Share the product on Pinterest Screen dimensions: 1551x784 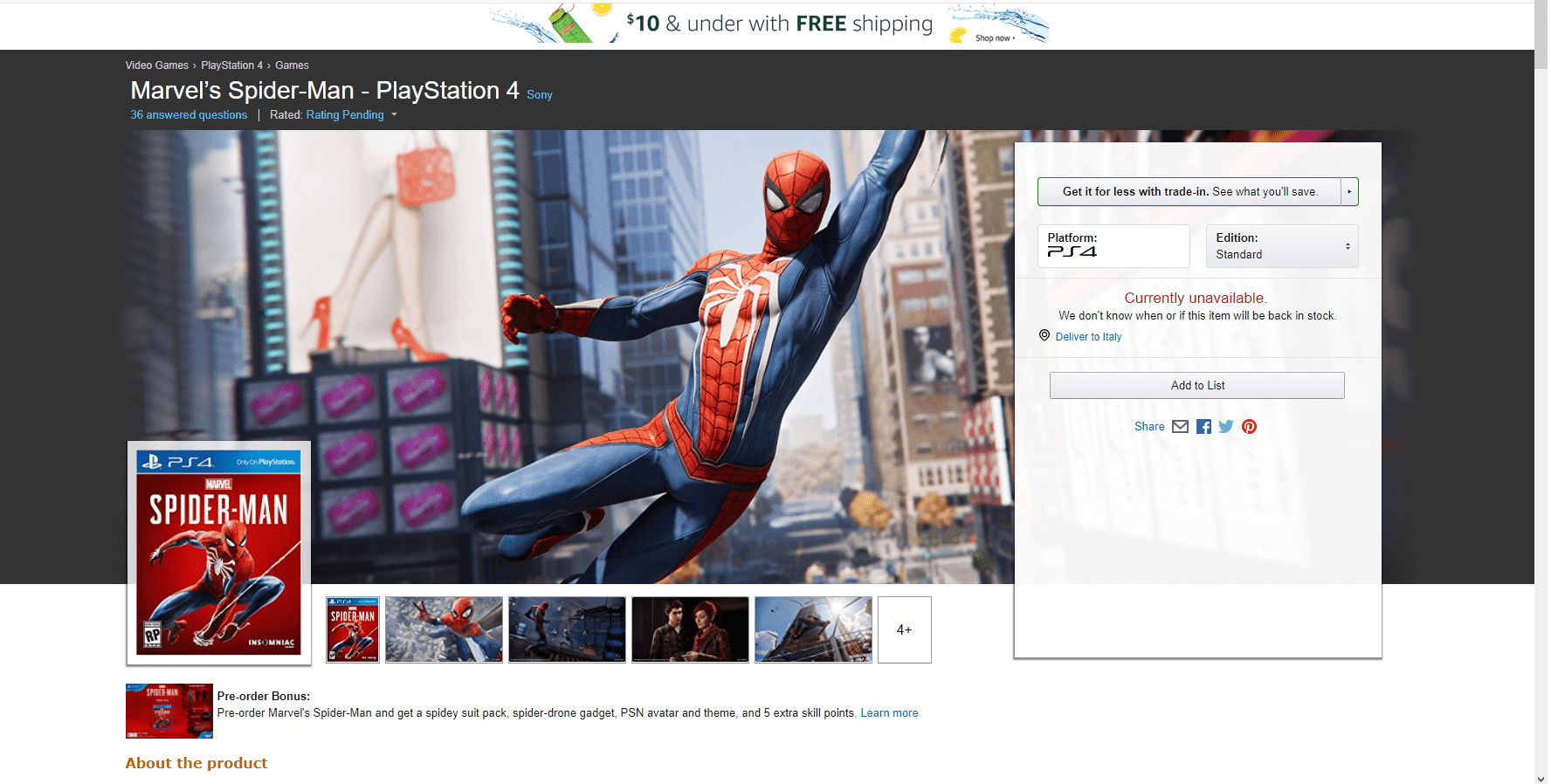tap(1250, 427)
